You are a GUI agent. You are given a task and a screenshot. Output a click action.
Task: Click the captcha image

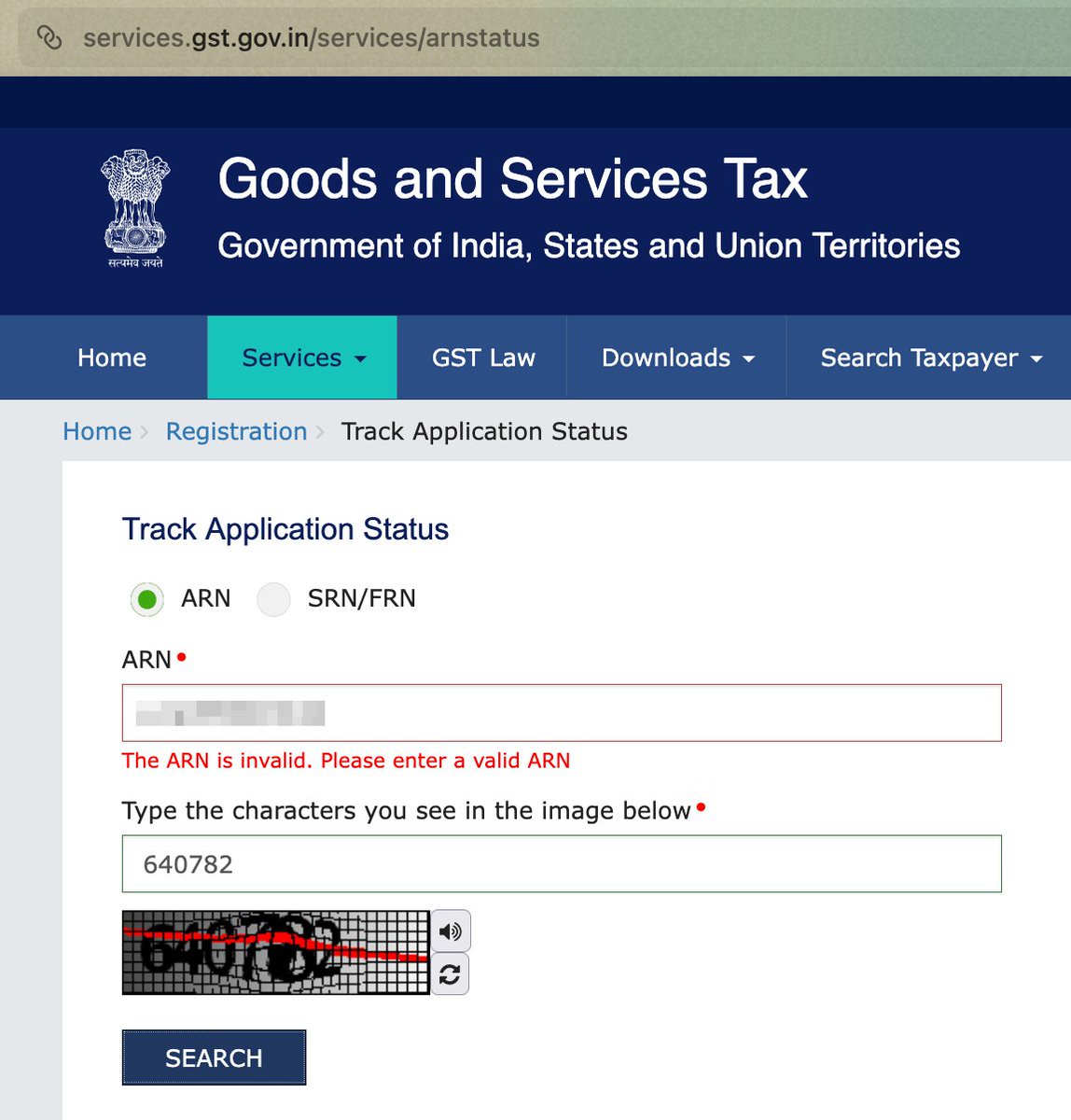coord(275,953)
